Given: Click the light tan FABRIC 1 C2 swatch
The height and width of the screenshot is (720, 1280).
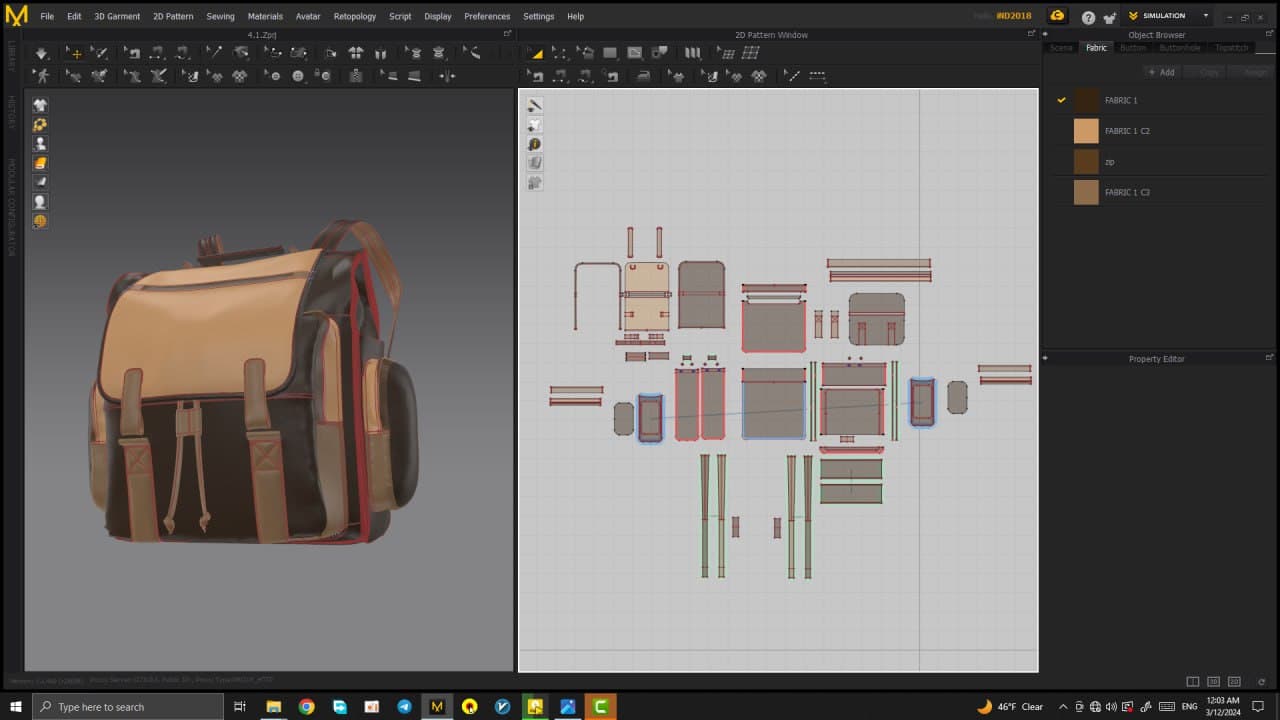Looking at the screenshot, I should [x=1086, y=131].
